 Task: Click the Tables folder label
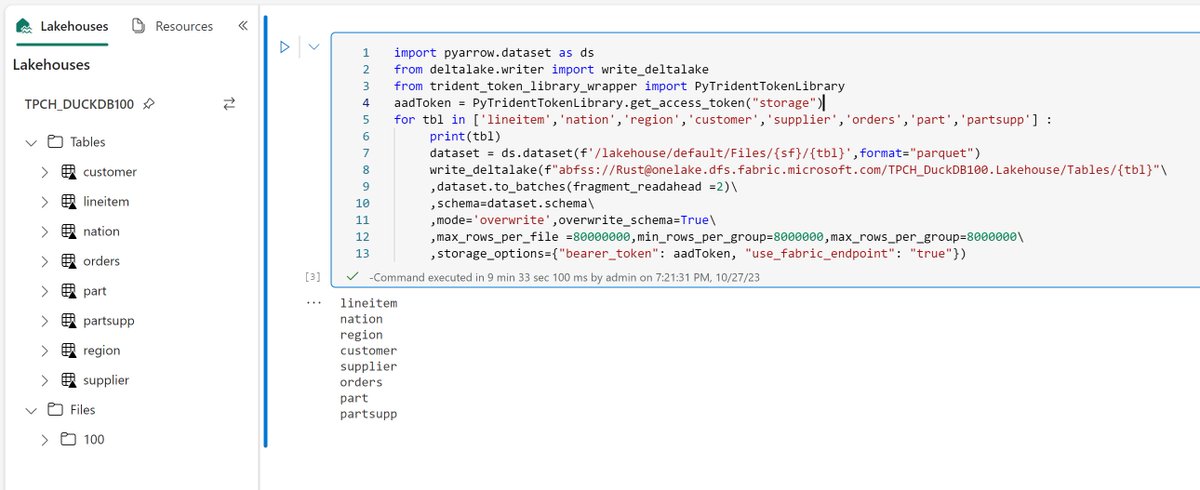[x=88, y=142]
